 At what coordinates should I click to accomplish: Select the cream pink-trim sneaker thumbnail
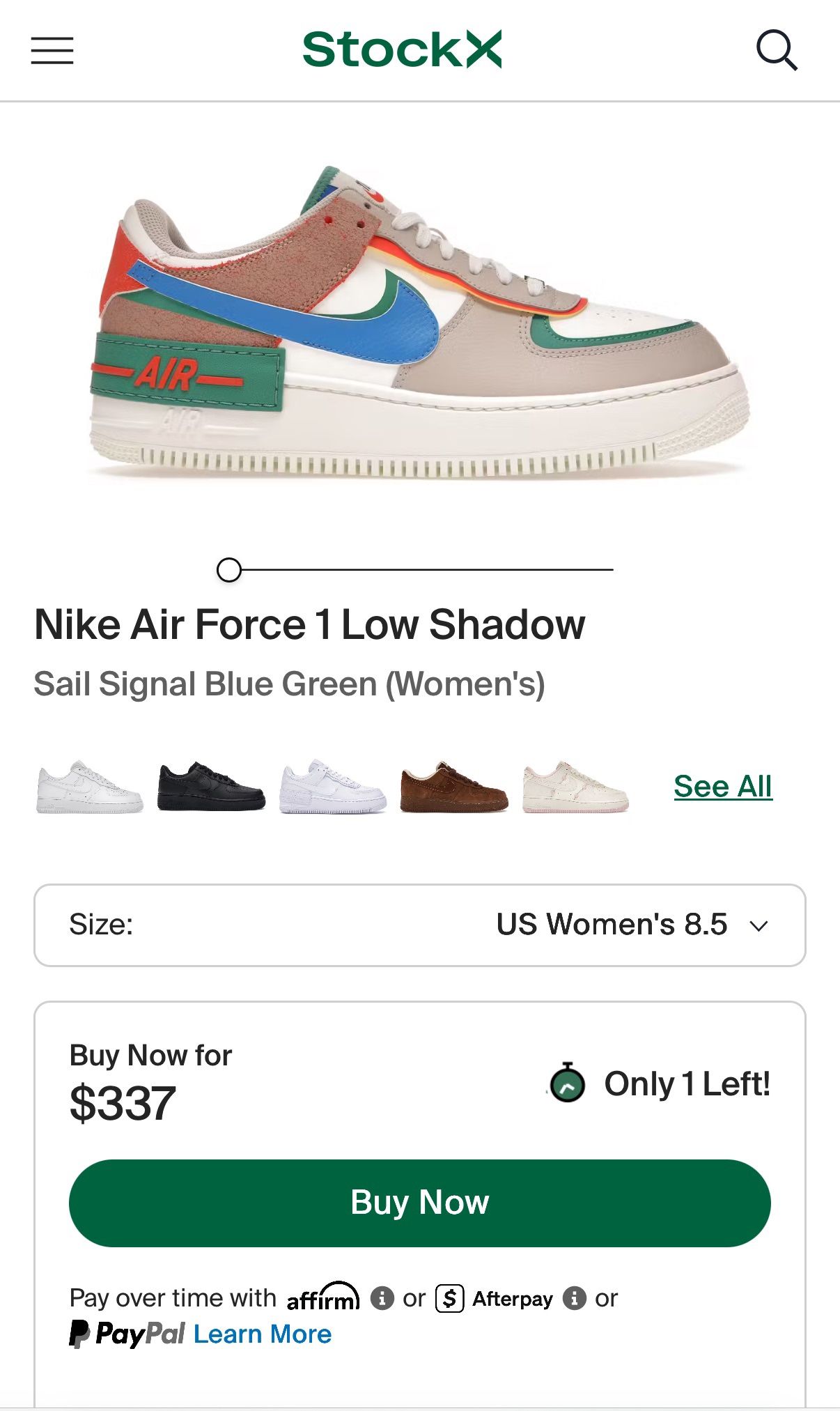coord(575,787)
